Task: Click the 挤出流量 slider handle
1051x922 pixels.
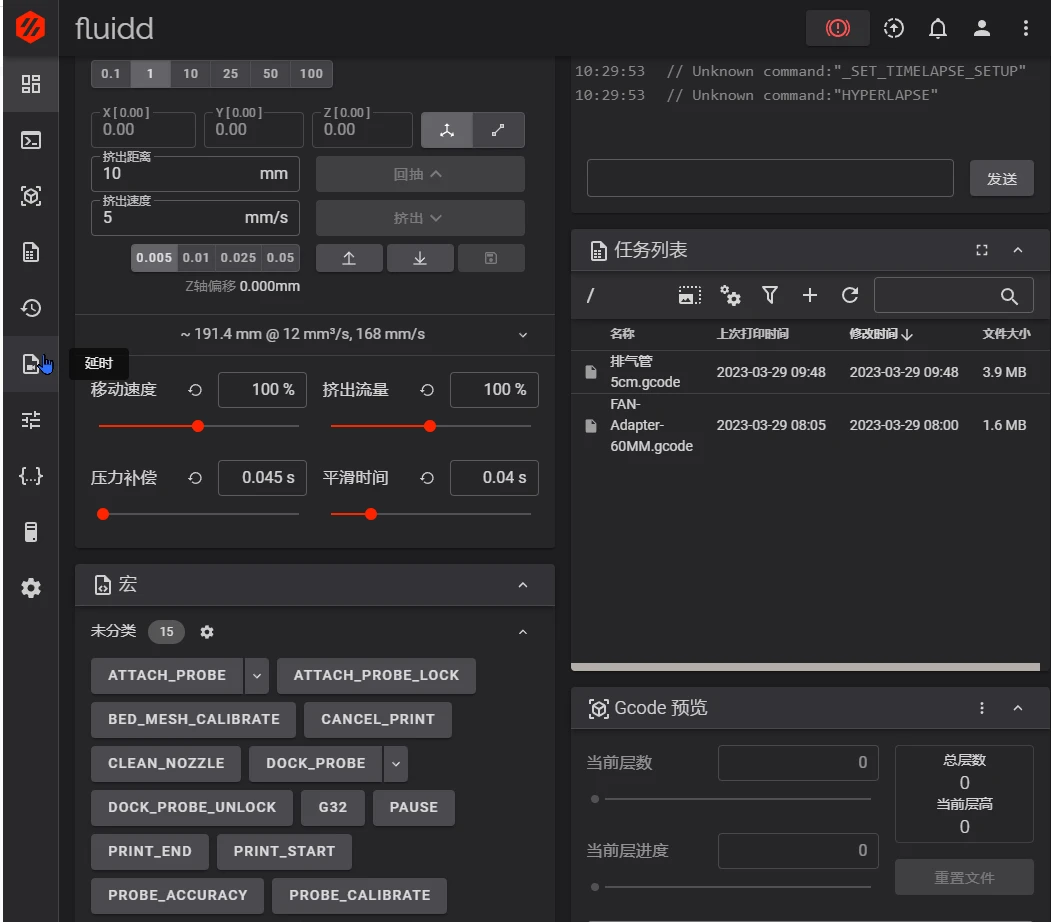Action: (x=430, y=426)
